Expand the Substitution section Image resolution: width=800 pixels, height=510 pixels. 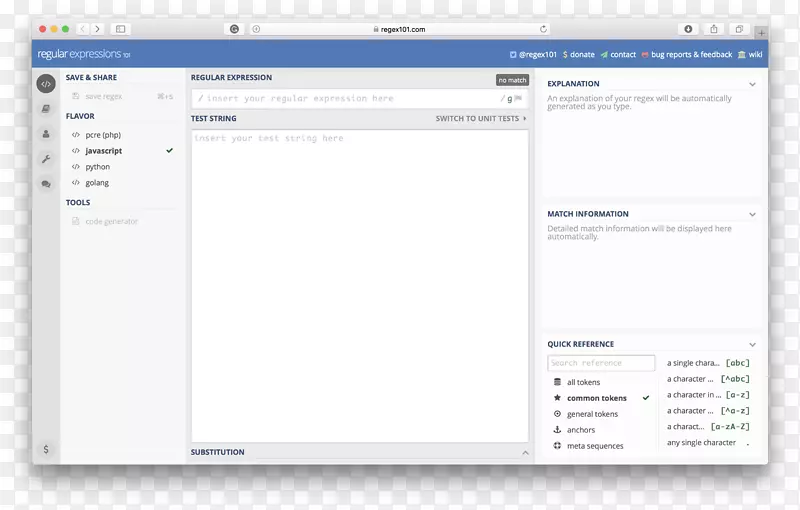pos(525,453)
